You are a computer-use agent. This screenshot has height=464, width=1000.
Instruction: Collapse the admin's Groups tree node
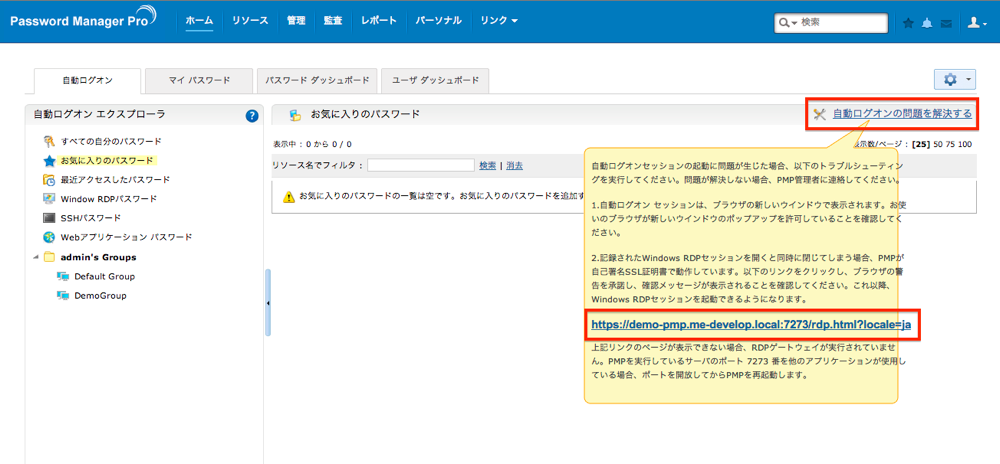(36, 257)
